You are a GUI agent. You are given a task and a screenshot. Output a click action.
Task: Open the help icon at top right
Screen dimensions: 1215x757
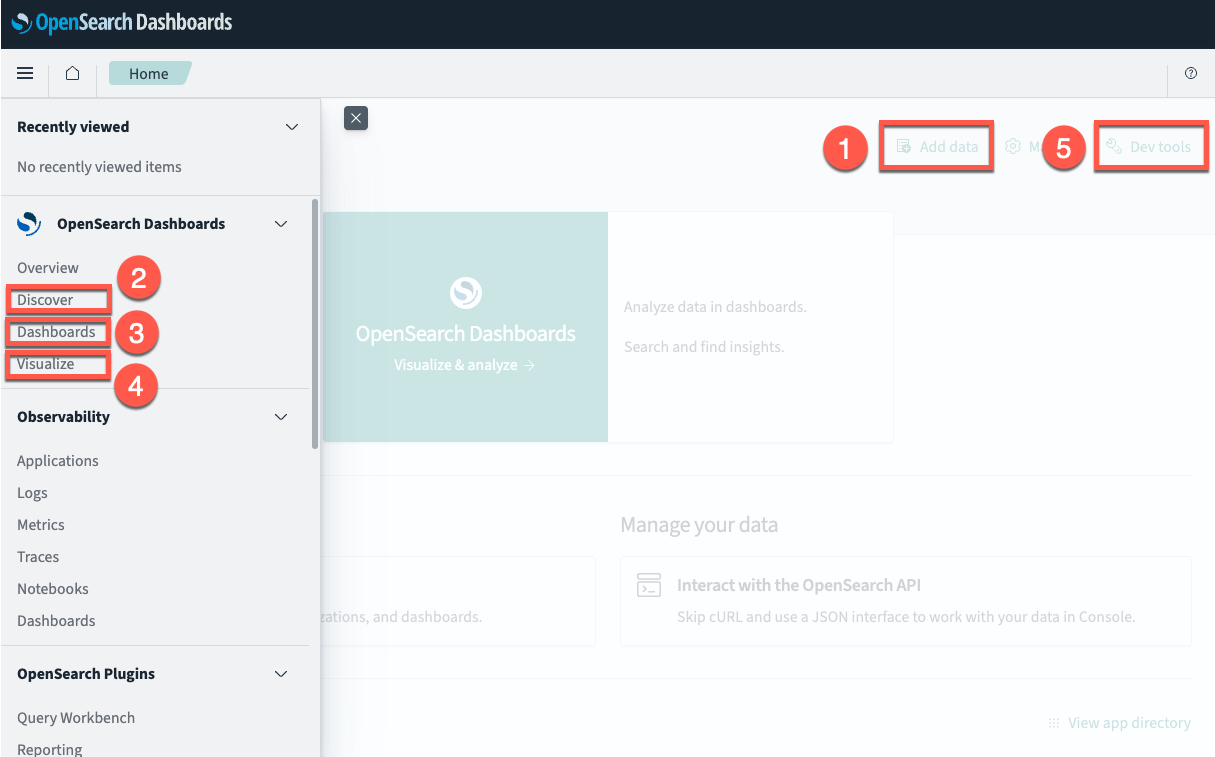pyautogui.click(x=1190, y=73)
